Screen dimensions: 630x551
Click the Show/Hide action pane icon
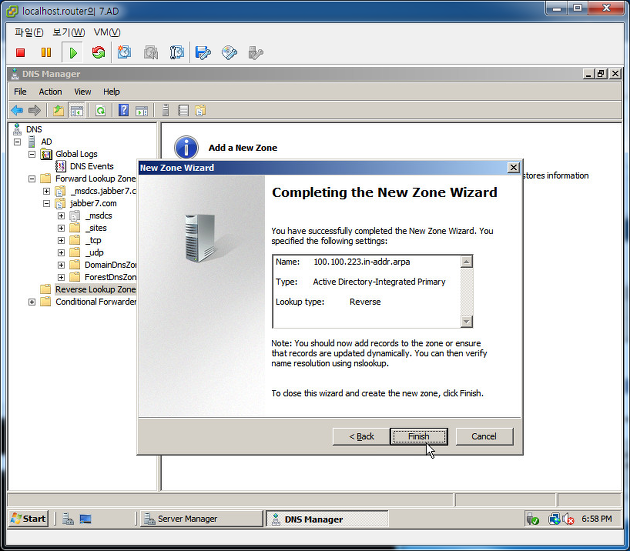click(141, 111)
